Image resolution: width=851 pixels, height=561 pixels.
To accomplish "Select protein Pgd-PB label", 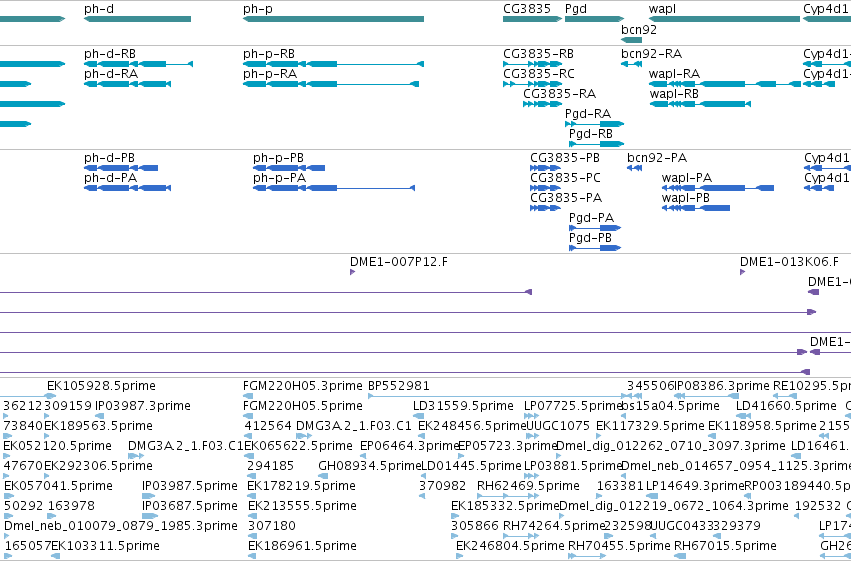I will [x=590, y=238].
